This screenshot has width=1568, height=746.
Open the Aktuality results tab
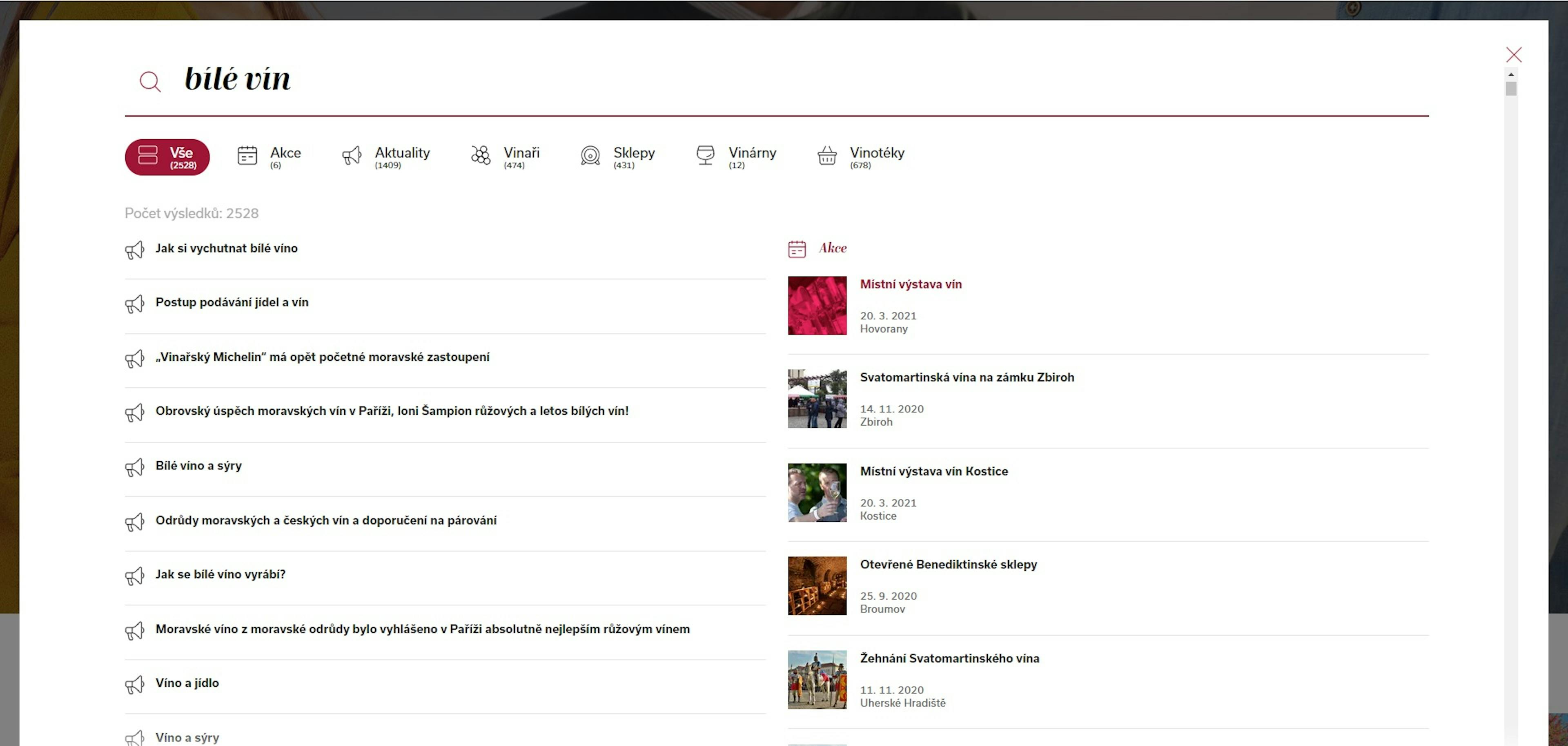[386, 156]
